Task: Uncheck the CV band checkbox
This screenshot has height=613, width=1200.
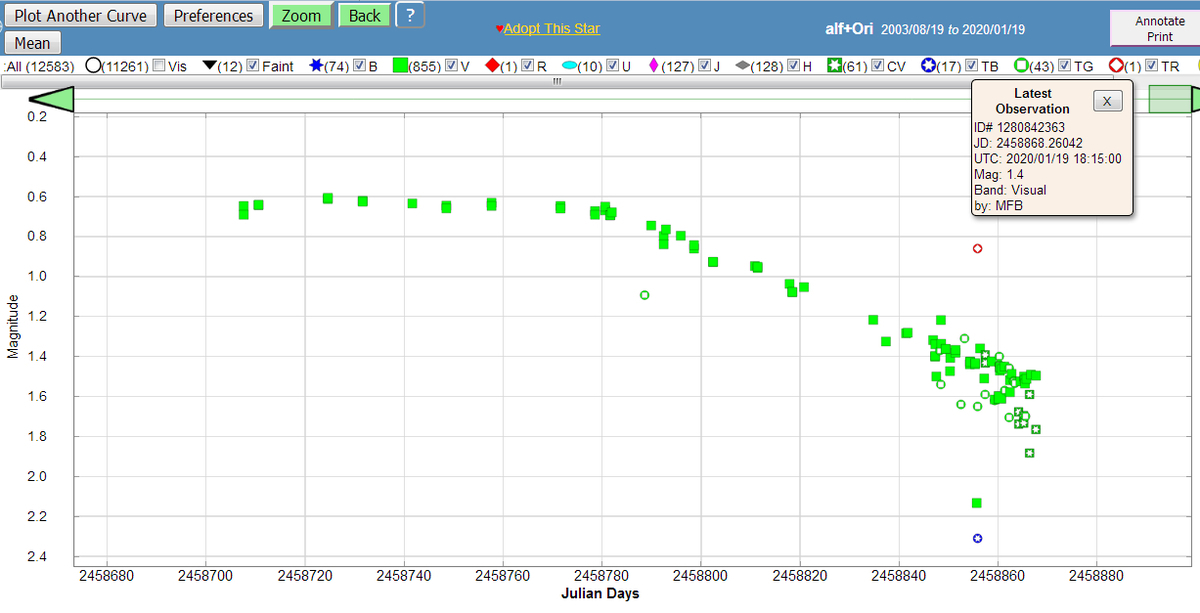Action: pyautogui.click(x=878, y=66)
